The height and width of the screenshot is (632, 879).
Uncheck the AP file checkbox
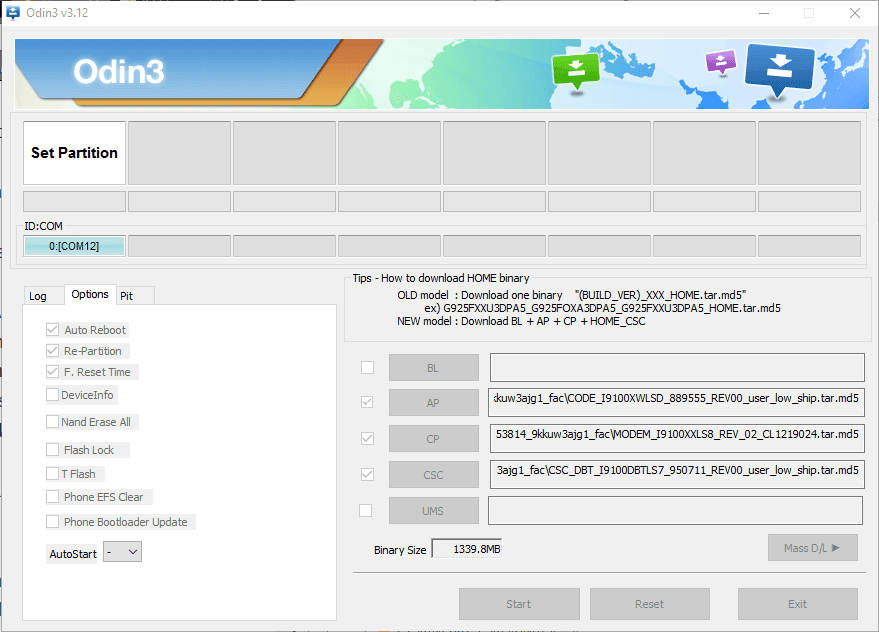(x=367, y=403)
